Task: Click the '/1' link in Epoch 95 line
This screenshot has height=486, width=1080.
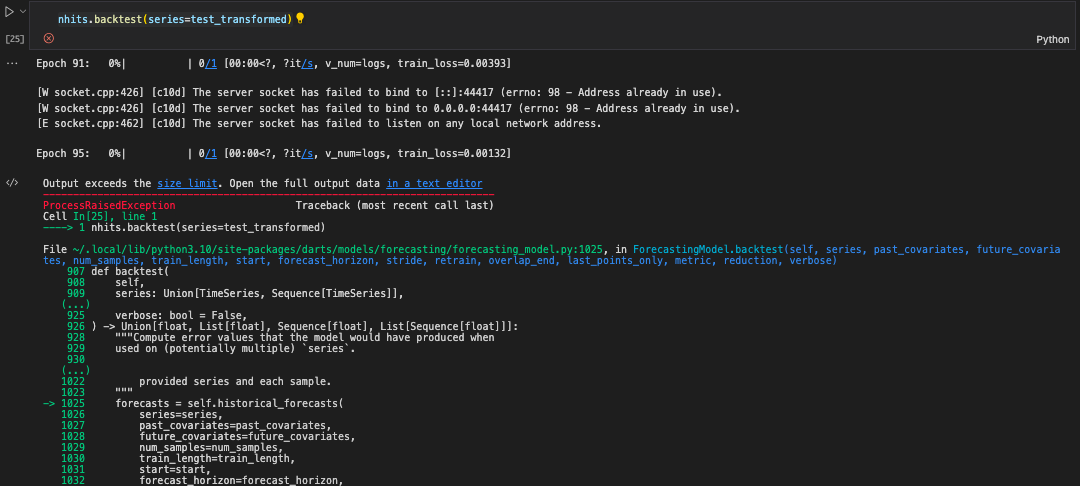Action: (211, 153)
